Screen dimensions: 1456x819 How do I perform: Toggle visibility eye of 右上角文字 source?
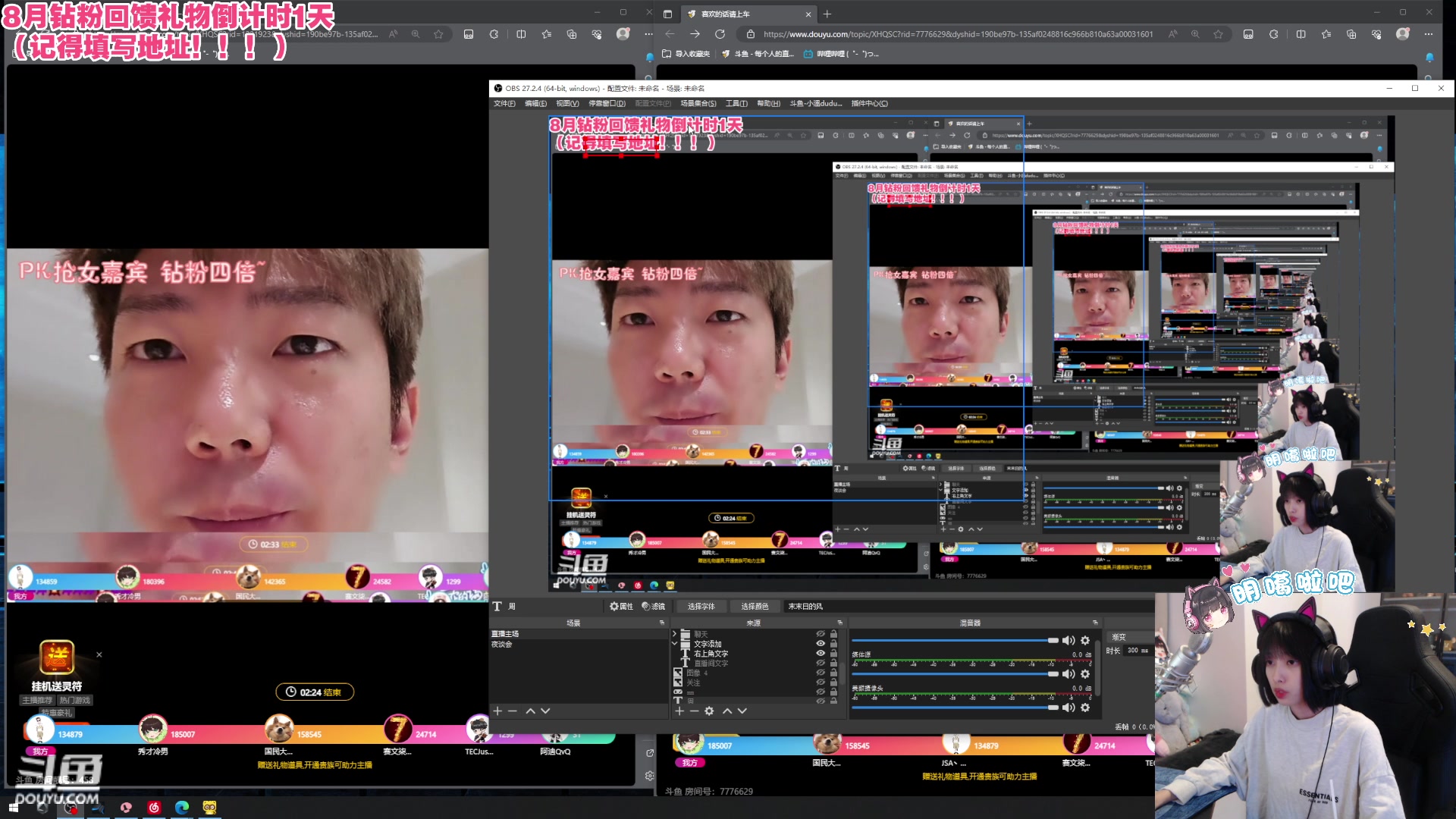click(x=820, y=653)
